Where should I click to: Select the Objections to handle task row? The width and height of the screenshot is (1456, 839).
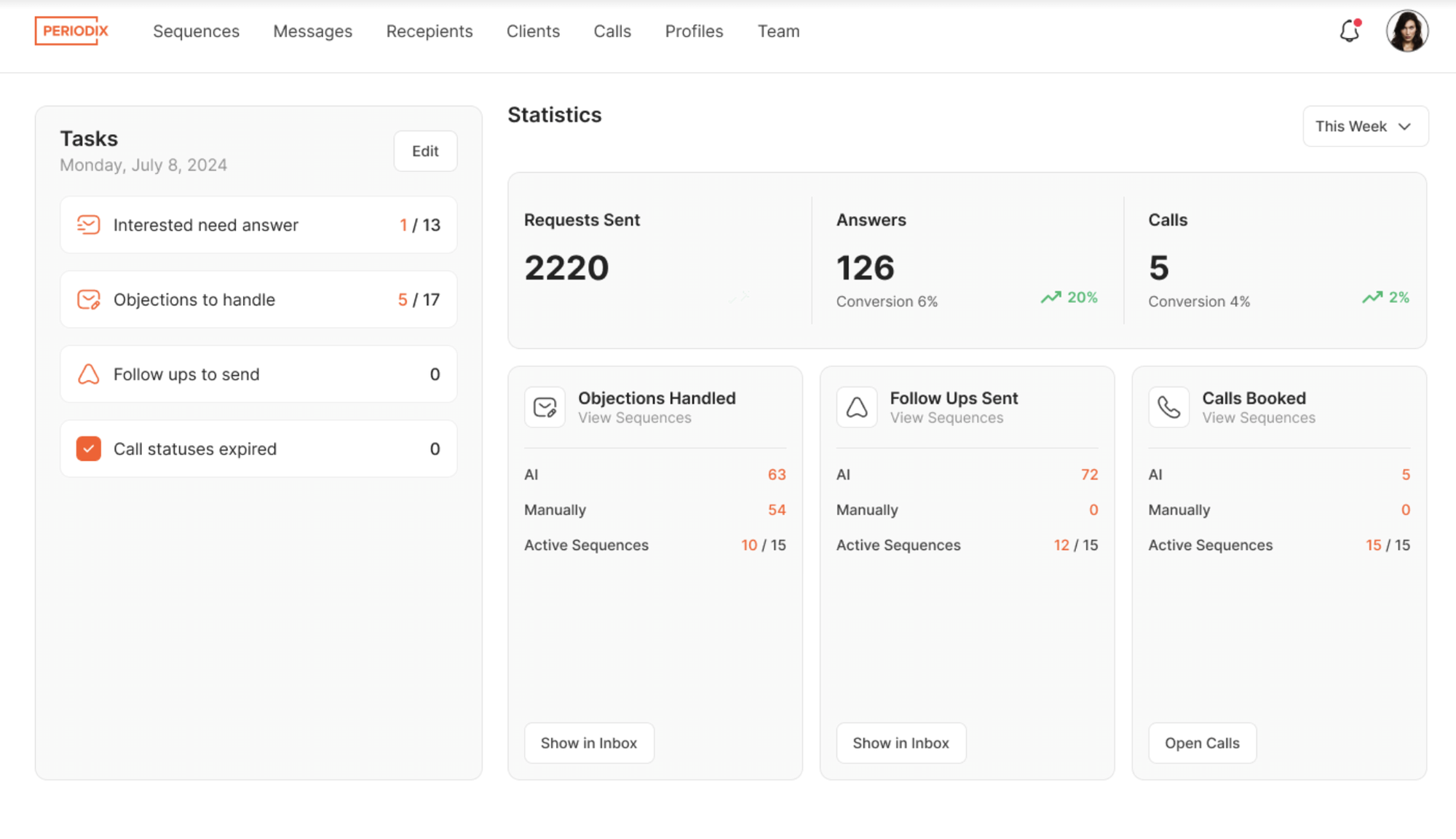pyautogui.click(x=258, y=299)
